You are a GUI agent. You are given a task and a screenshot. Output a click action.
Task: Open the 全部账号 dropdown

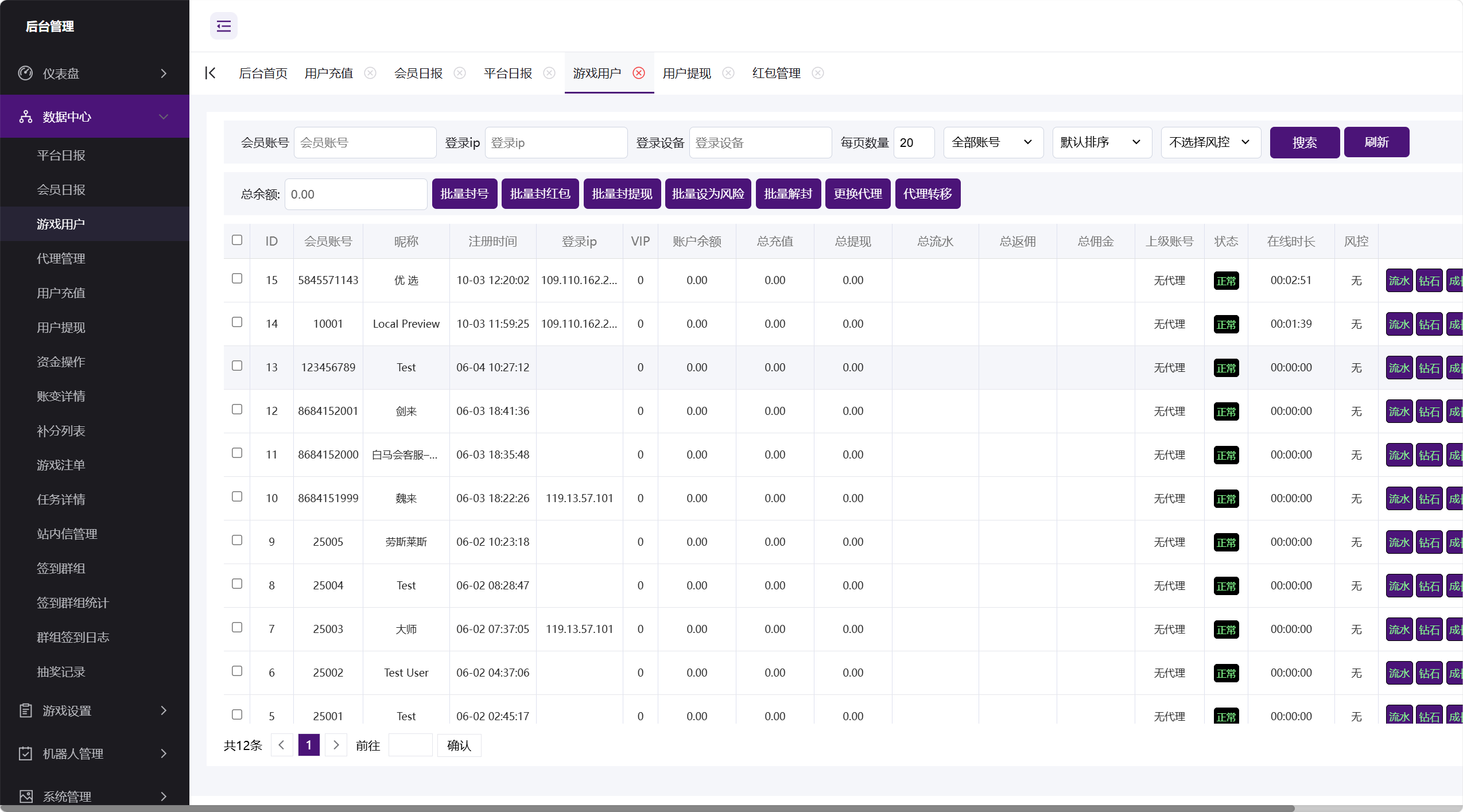(x=993, y=142)
